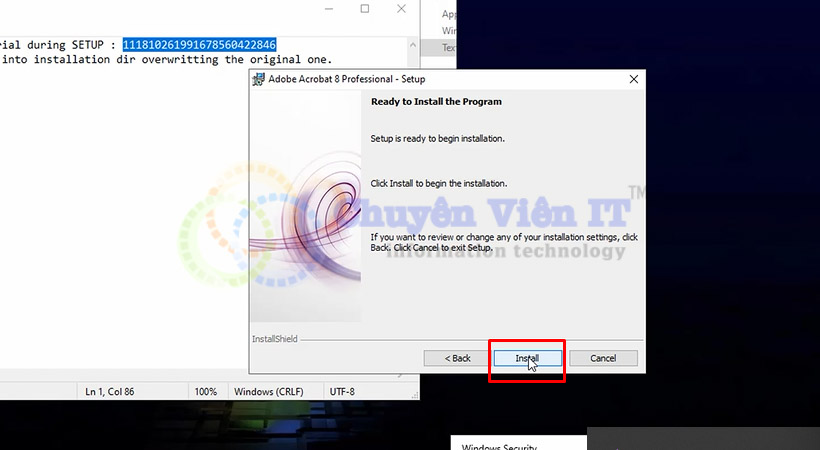Click the InstallShield label
The width and height of the screenshot is (820, 450).
point(275,339)
